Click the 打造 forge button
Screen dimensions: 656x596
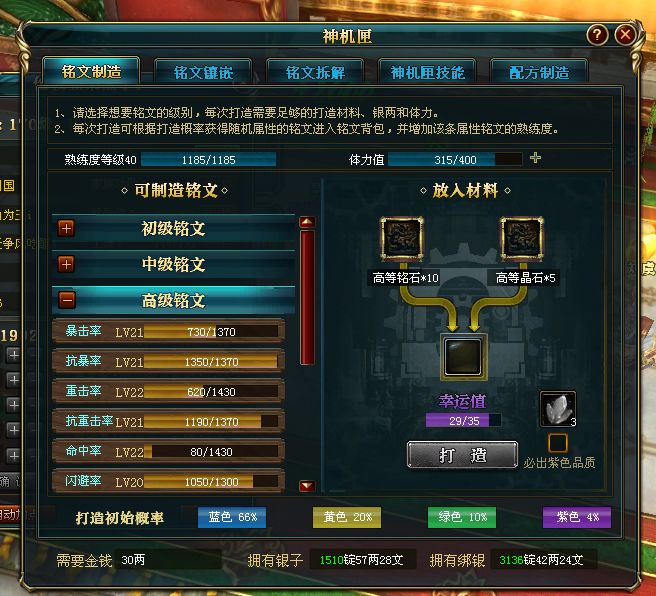click(x=462, y=455)
